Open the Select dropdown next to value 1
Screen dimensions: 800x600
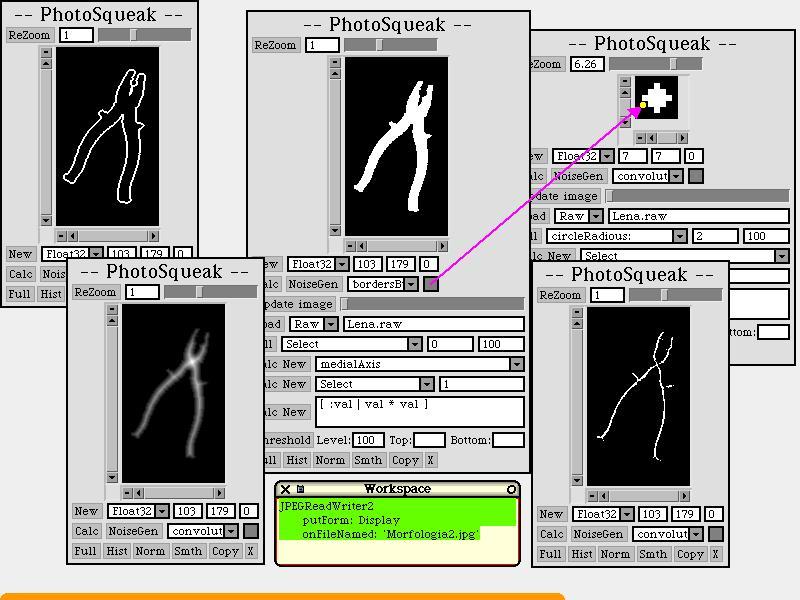(x=427, y=384)
